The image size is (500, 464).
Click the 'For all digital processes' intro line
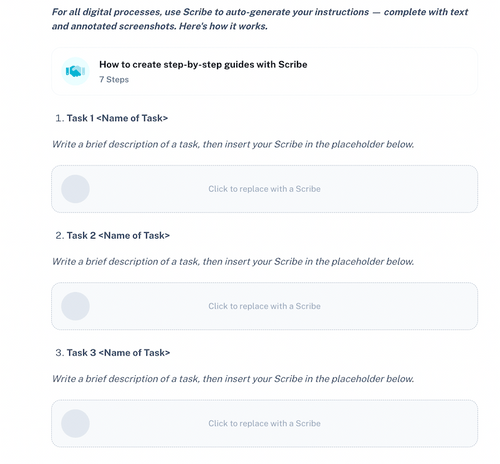(260, 12)
